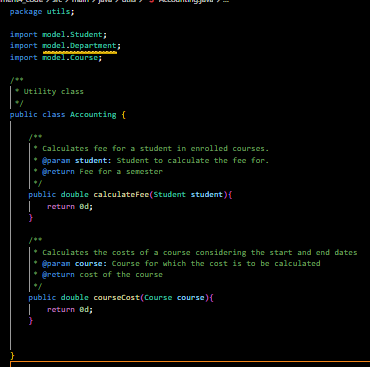Screen dimensions: 370x367
Task: Click the "Course" type in courseCost's parameters
Action: click(158, 297)
